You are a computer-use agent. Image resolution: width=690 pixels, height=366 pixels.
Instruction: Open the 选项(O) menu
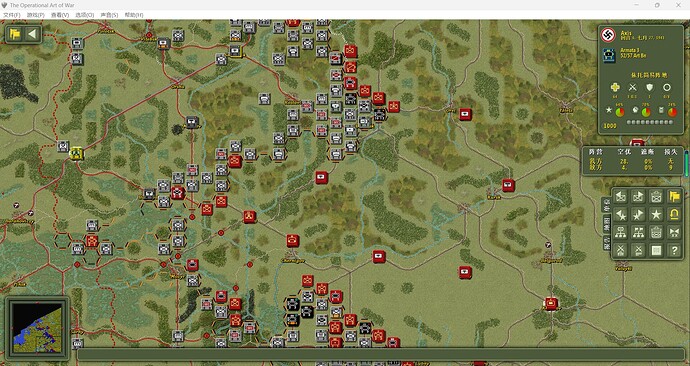84,15
